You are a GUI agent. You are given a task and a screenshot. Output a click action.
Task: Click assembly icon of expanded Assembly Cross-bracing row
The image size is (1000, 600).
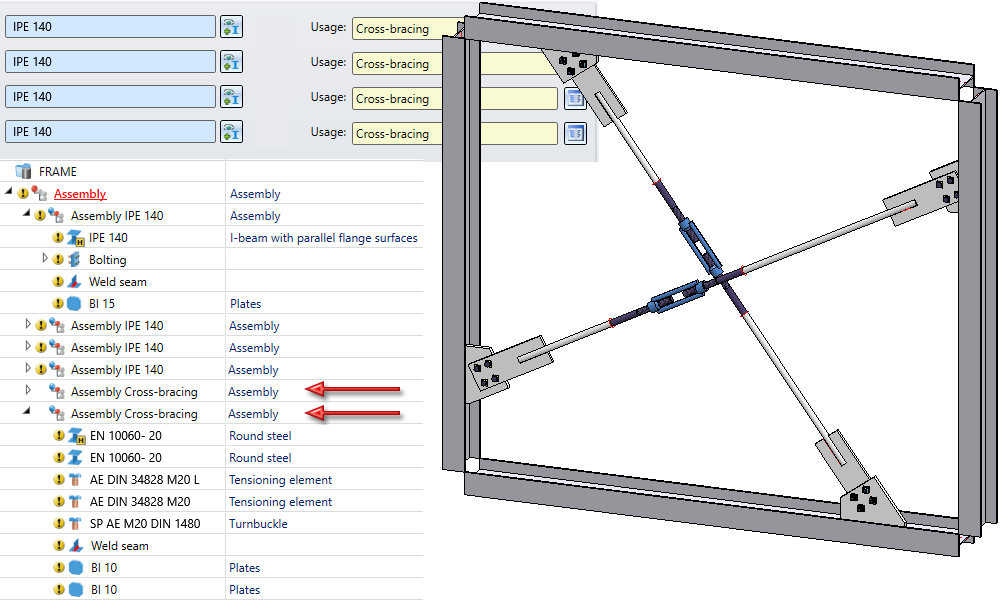[x=57, y=413]
